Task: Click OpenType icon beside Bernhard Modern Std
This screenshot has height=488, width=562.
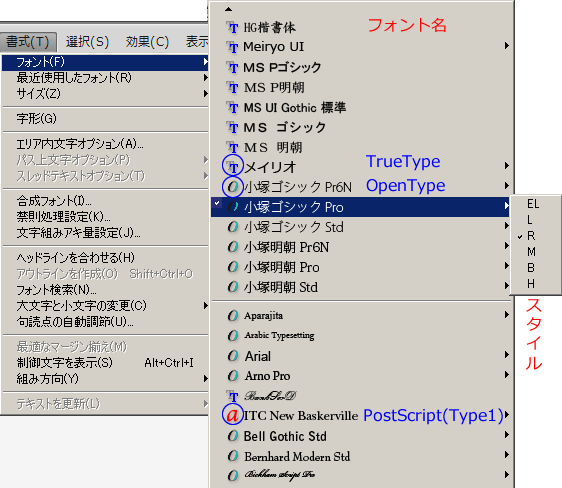Action: (x=233, y=456)
